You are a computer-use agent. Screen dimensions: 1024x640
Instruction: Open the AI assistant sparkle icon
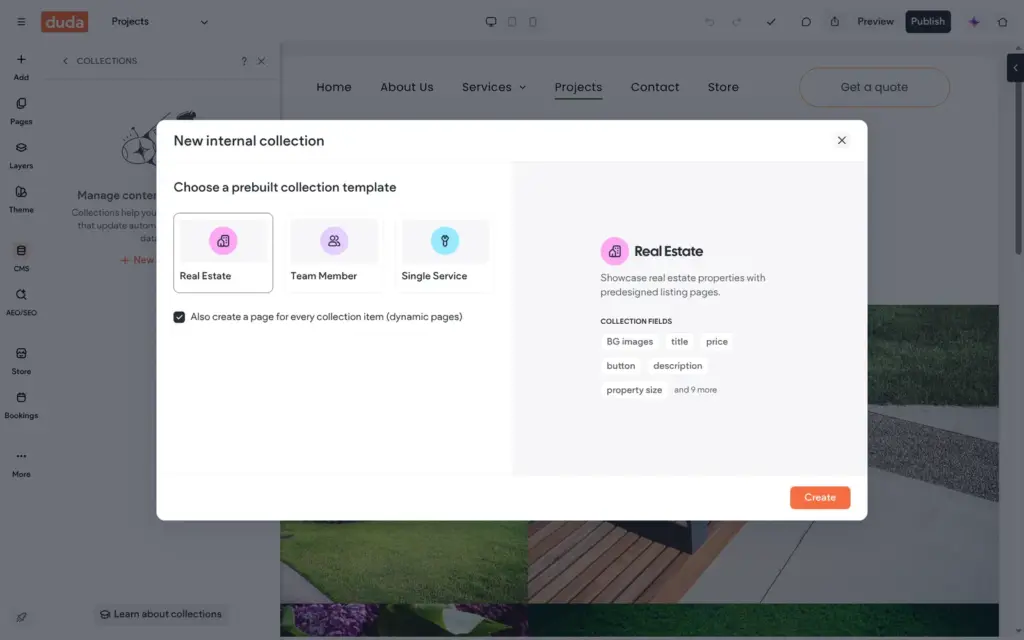[x=974, y=22]
